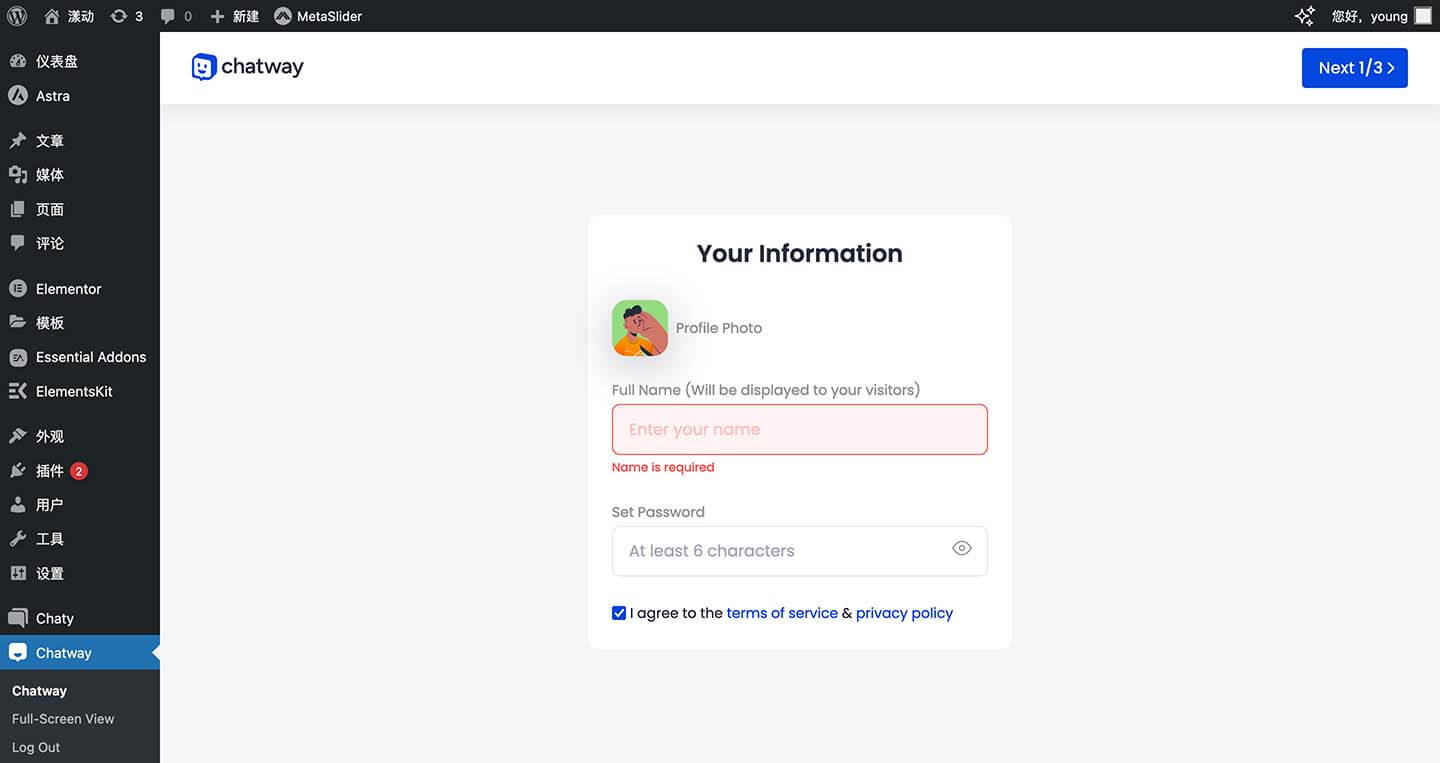Open the comments bubble icon in admin bar
Image resolution: width=1440 pixels, height=763 pixels.
coord(167,16)
